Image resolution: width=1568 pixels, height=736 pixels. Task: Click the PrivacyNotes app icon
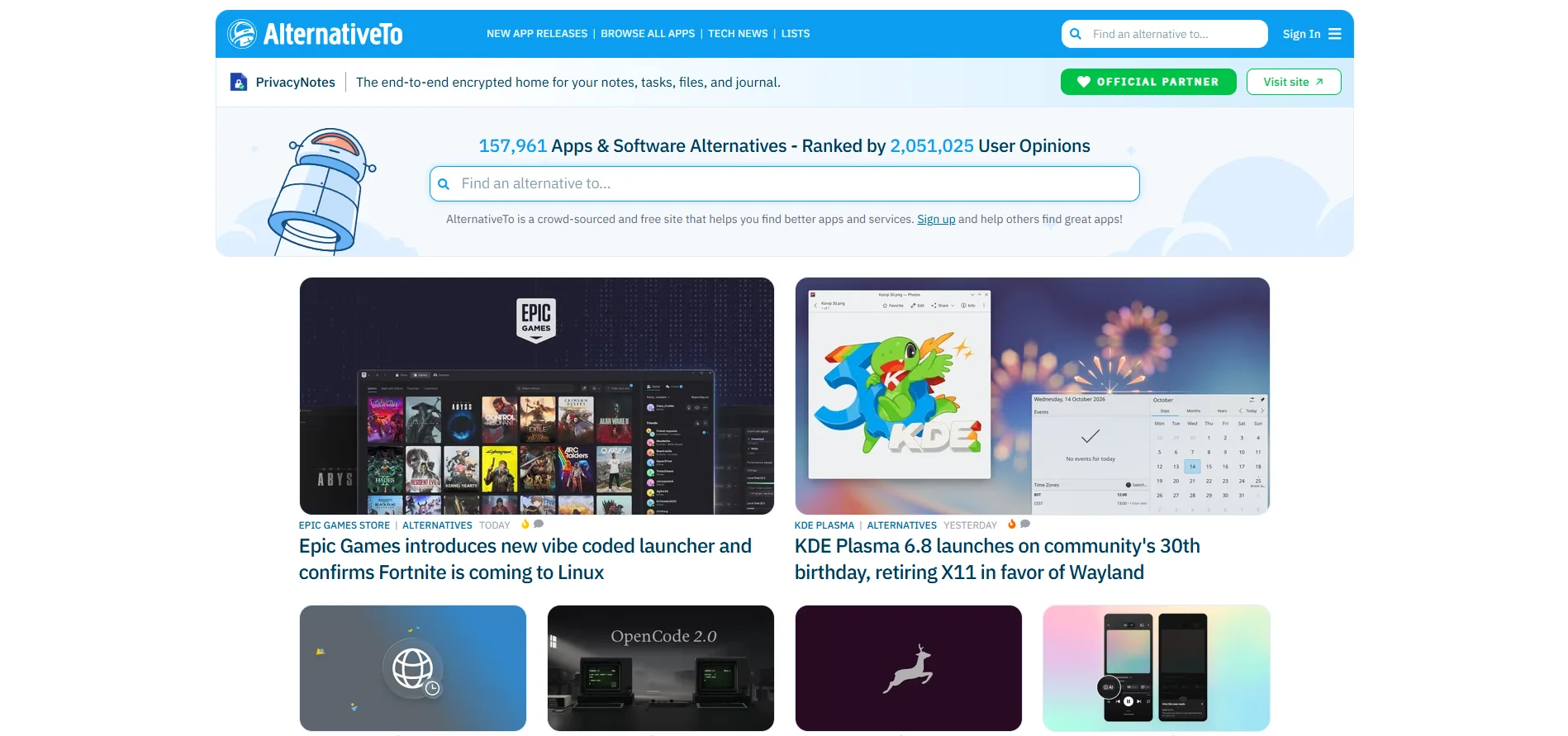pyautogui.click(x=239, y=82)
